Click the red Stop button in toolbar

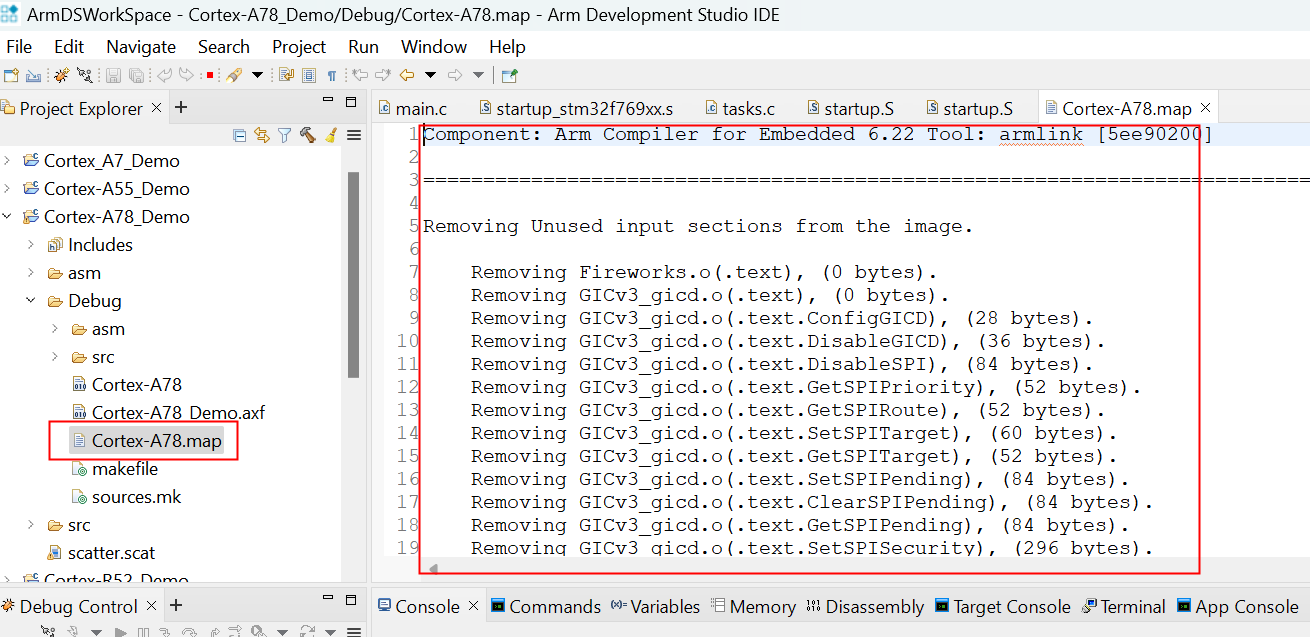click(x=210, y=75)
